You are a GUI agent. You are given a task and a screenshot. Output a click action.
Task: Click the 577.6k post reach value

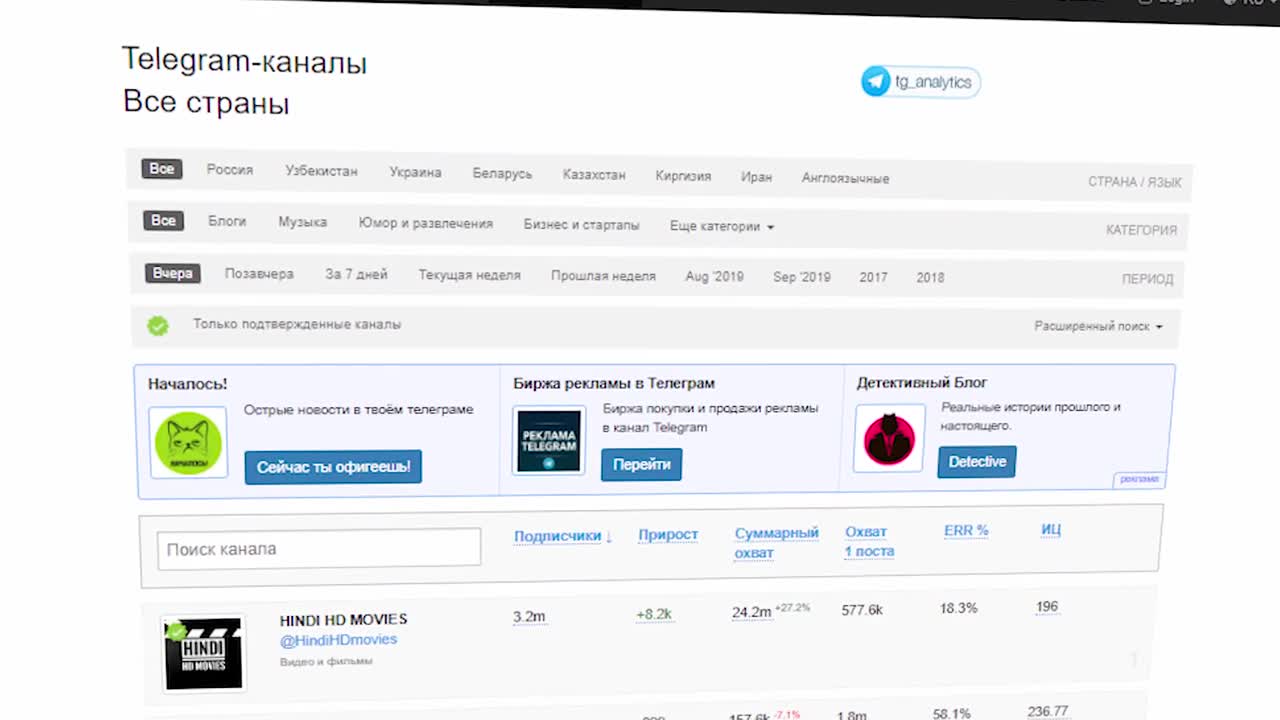coord(862,609)
